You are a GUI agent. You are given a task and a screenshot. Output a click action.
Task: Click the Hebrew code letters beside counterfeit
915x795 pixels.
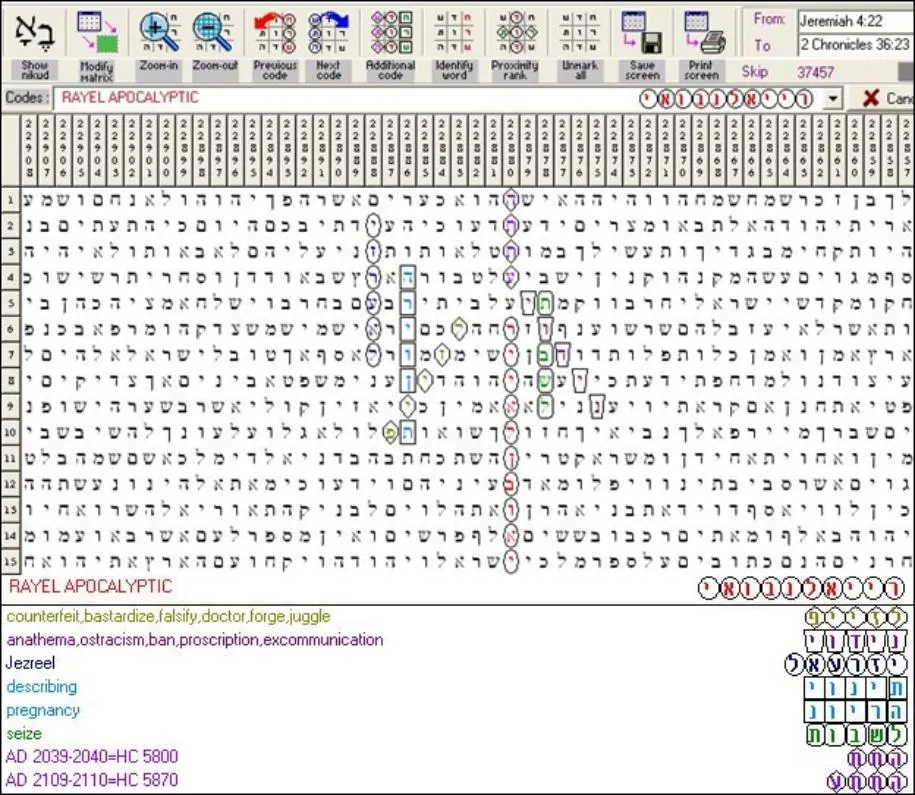pos(856,617)
